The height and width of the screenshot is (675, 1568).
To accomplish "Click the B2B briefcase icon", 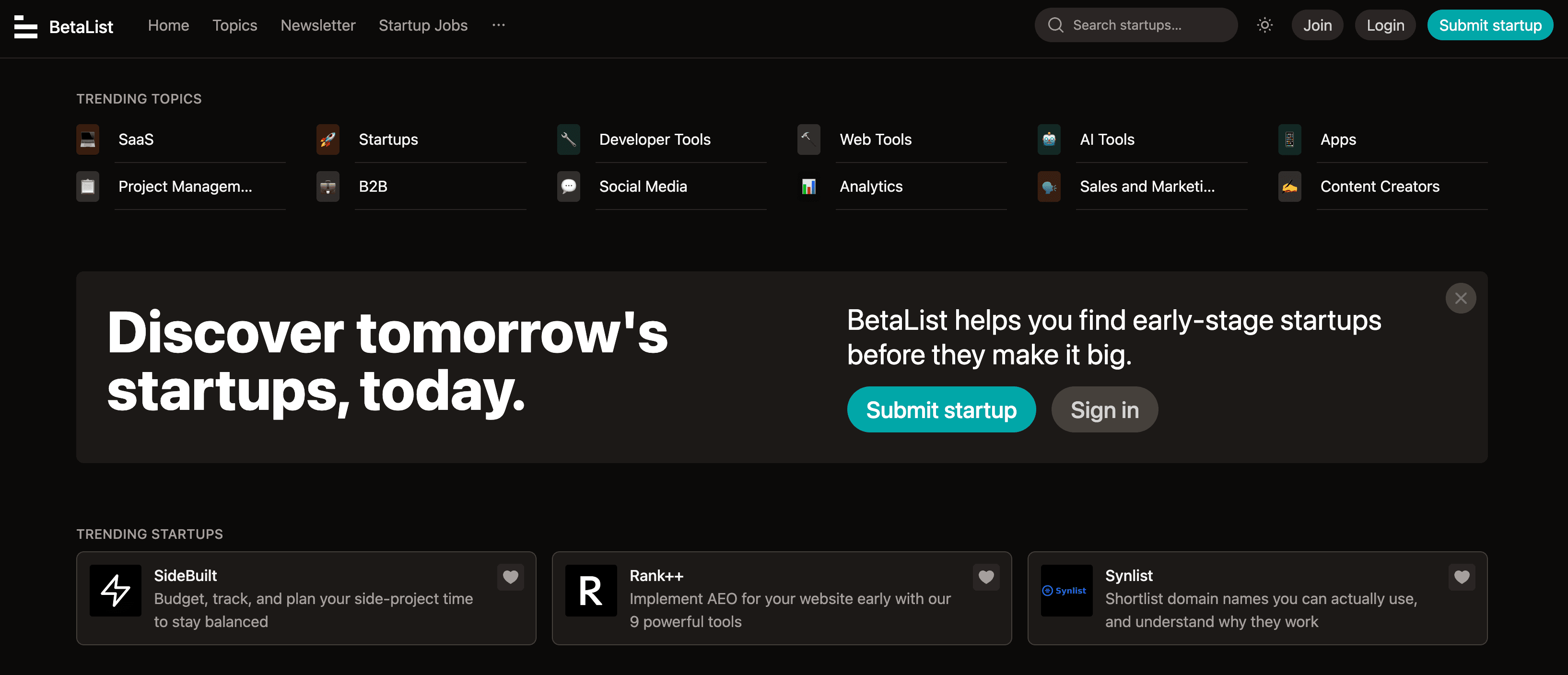I will 328,186.
